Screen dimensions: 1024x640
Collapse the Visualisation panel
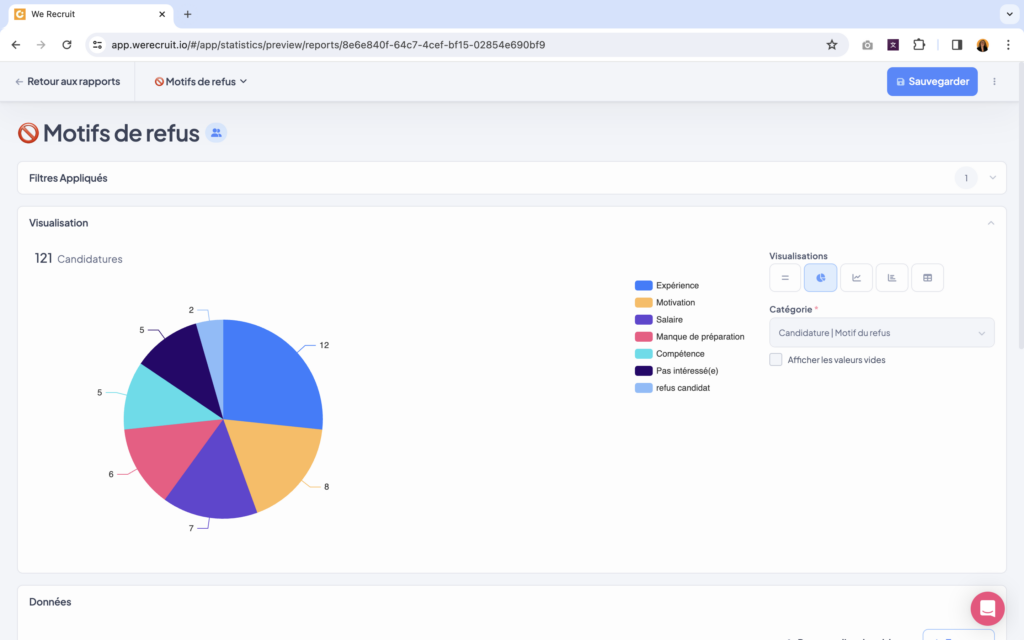coord(991,223)
